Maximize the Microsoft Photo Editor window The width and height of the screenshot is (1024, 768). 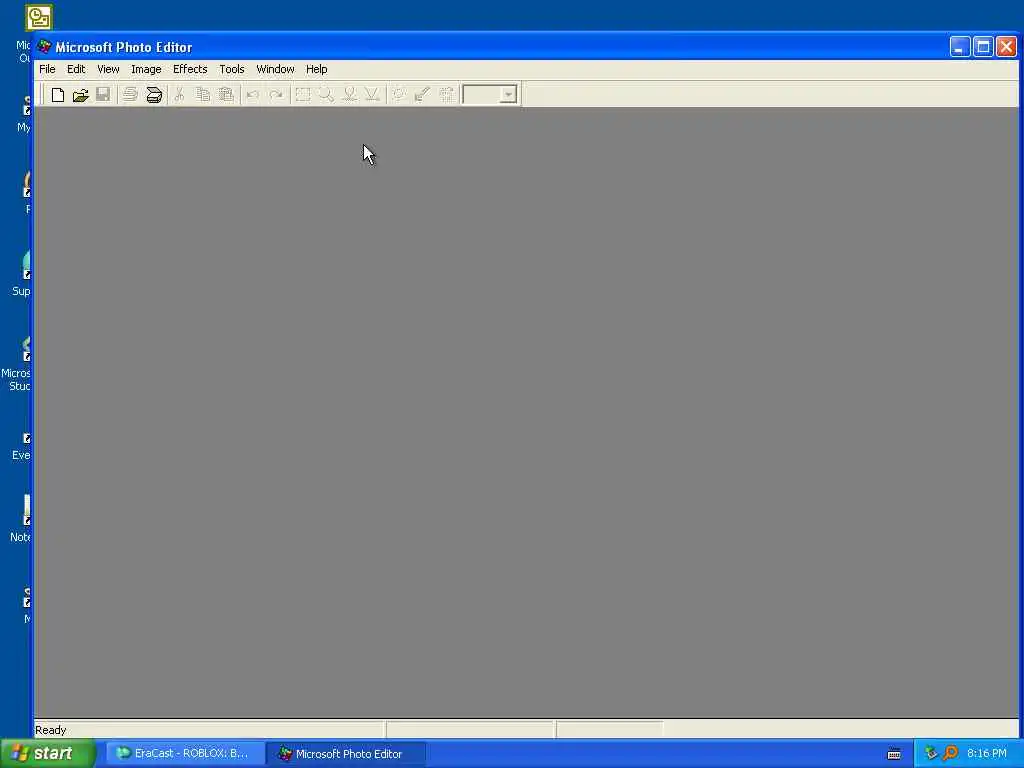pos(983,47)
